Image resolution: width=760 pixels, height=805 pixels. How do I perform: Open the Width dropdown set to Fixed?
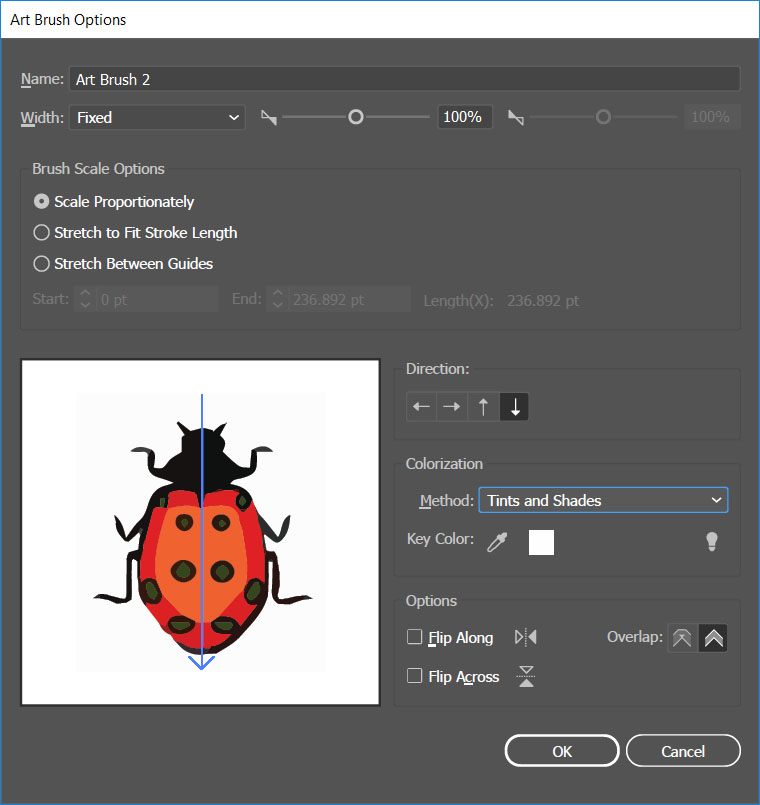click(x=157, y=118)
